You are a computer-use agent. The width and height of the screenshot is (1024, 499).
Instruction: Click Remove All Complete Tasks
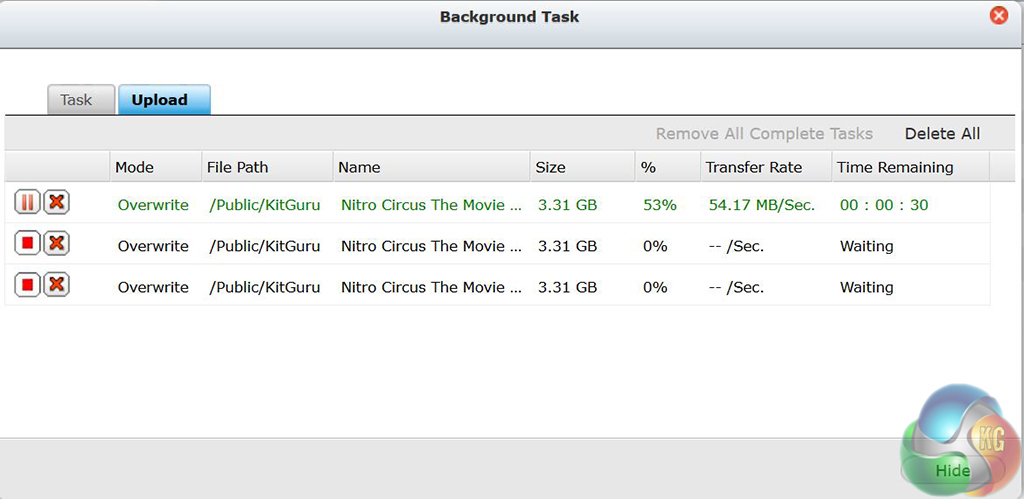point(764,134)
